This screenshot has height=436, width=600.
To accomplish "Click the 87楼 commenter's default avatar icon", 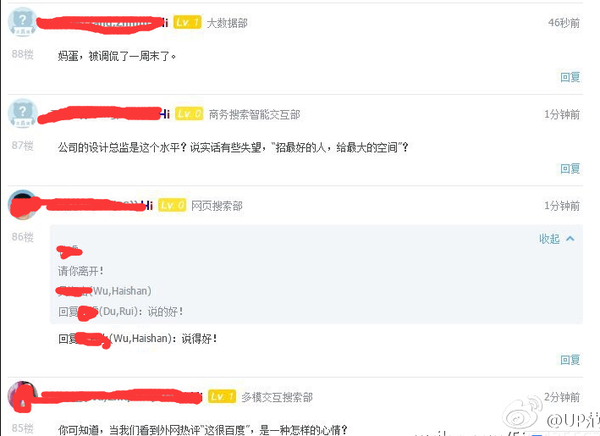I will [x=22, y=113].
